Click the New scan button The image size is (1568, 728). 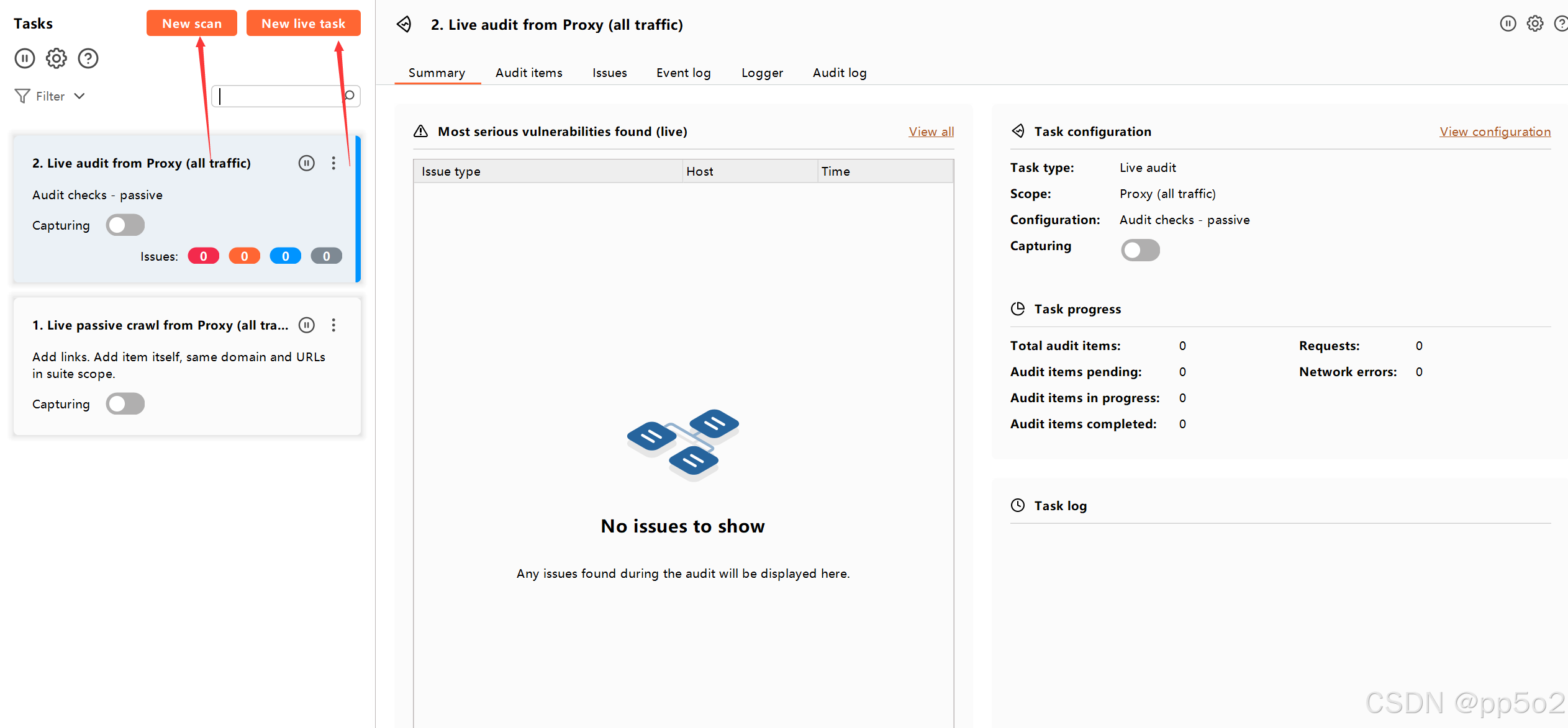(191, 24)
